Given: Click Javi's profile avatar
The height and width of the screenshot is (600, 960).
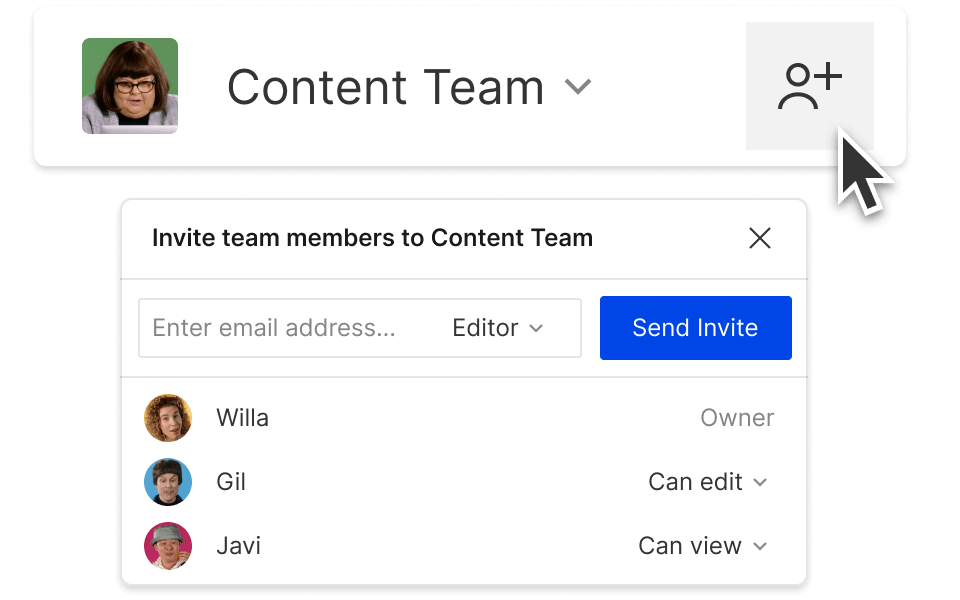Looking at the screenshot, I should point(168,546).
